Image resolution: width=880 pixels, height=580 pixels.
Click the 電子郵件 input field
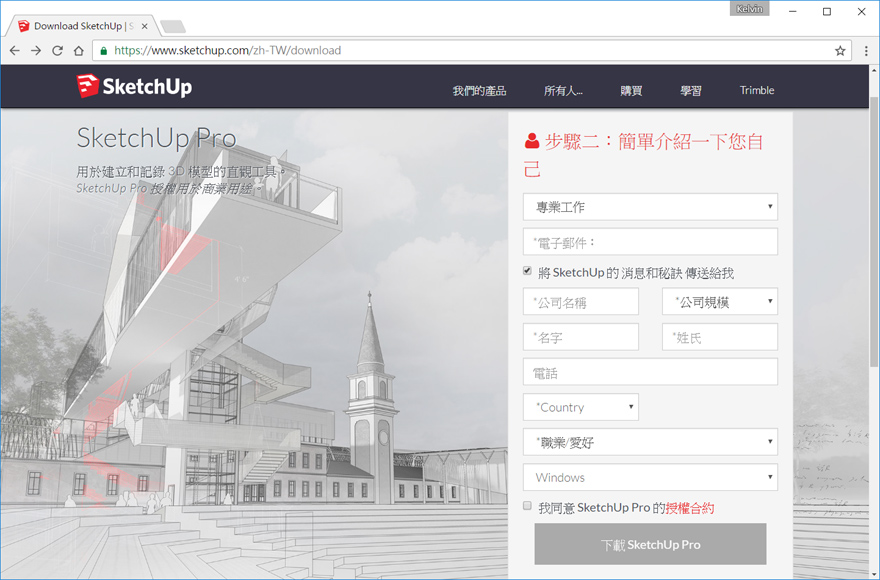(x=650, y=241)
